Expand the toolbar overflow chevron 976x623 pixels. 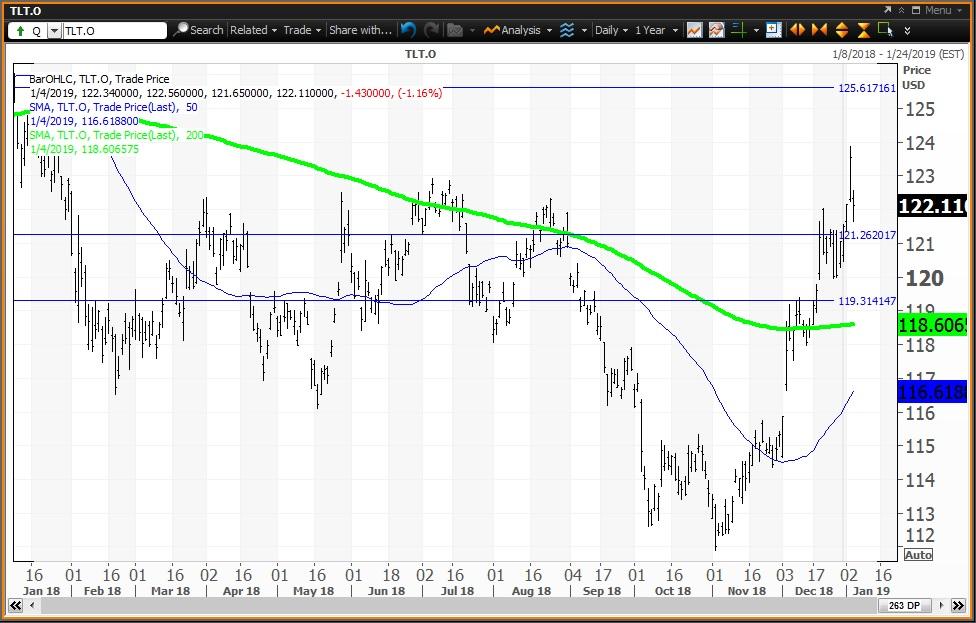(x=908, y=30)
